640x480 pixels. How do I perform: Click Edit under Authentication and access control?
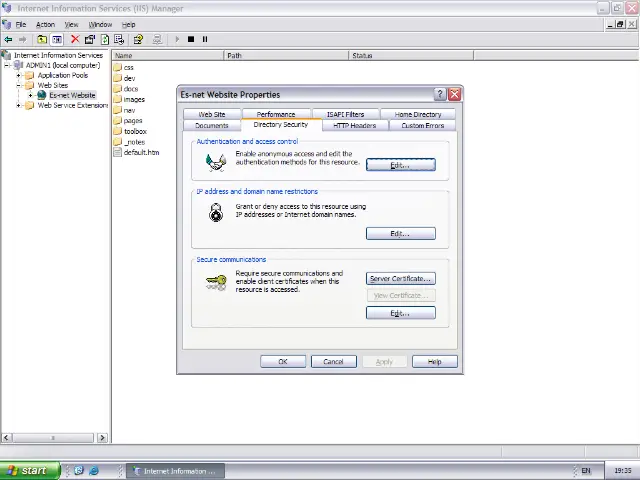400,165
